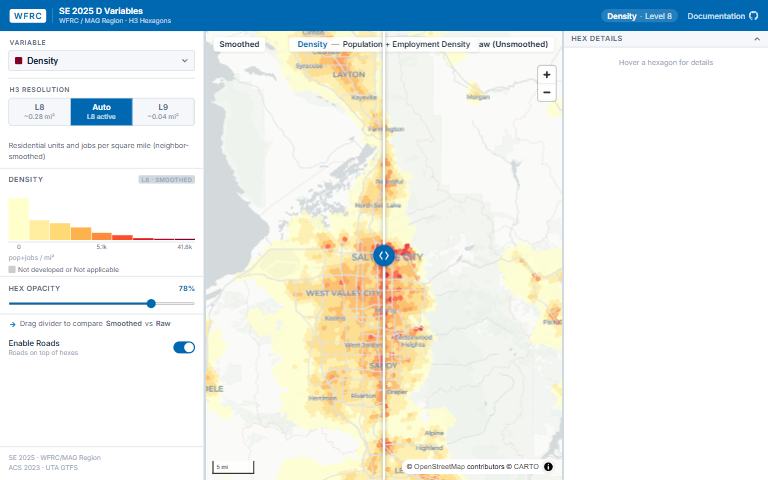Zoom in on the map
The height and width of the screenshot is (480, 768).
(x=547, y=74)
